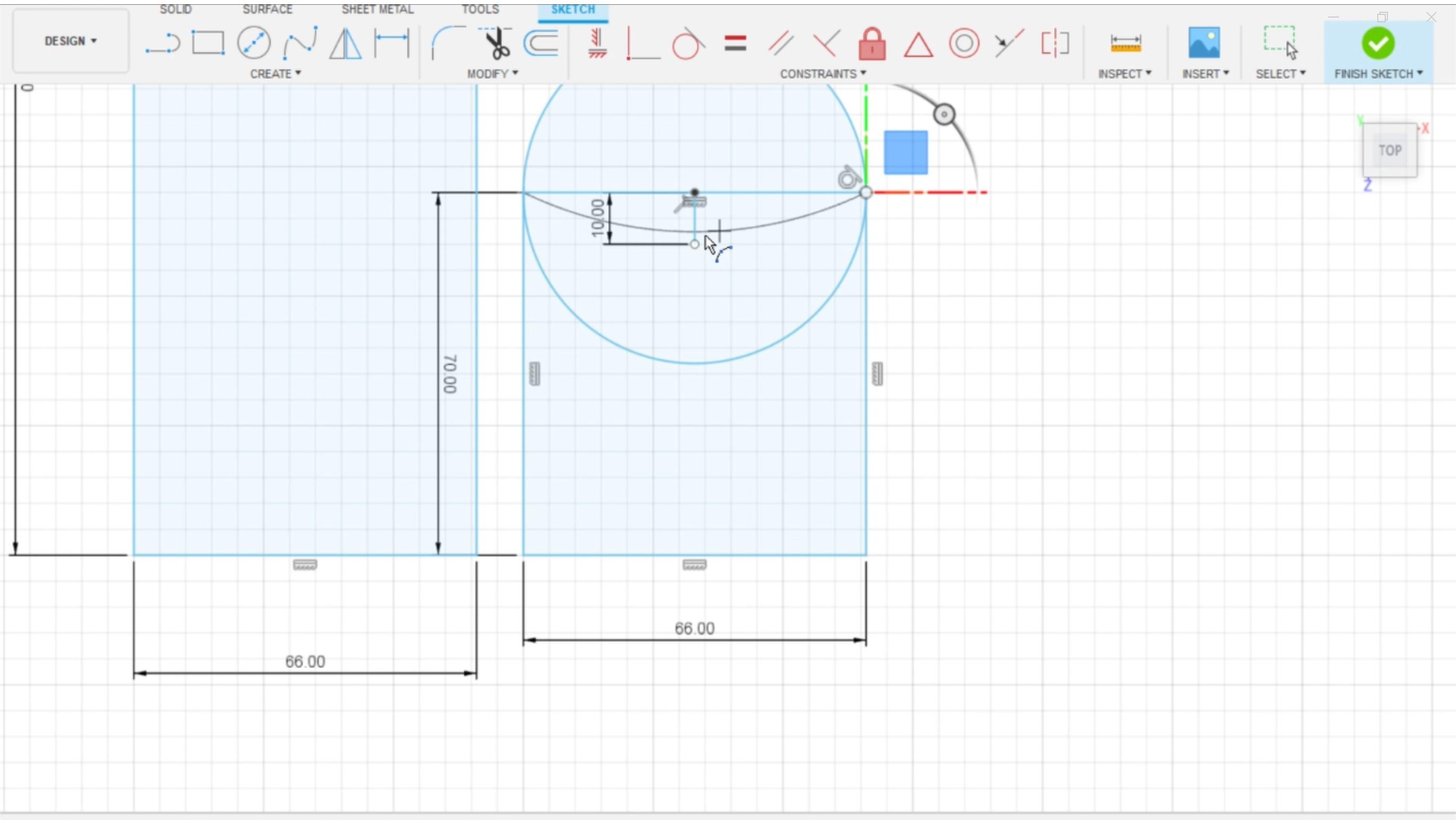The width and height of the screenshot is (1456, 820).
Task: Switch to the SURFACE tab
Action: click(x=267, y=9)
